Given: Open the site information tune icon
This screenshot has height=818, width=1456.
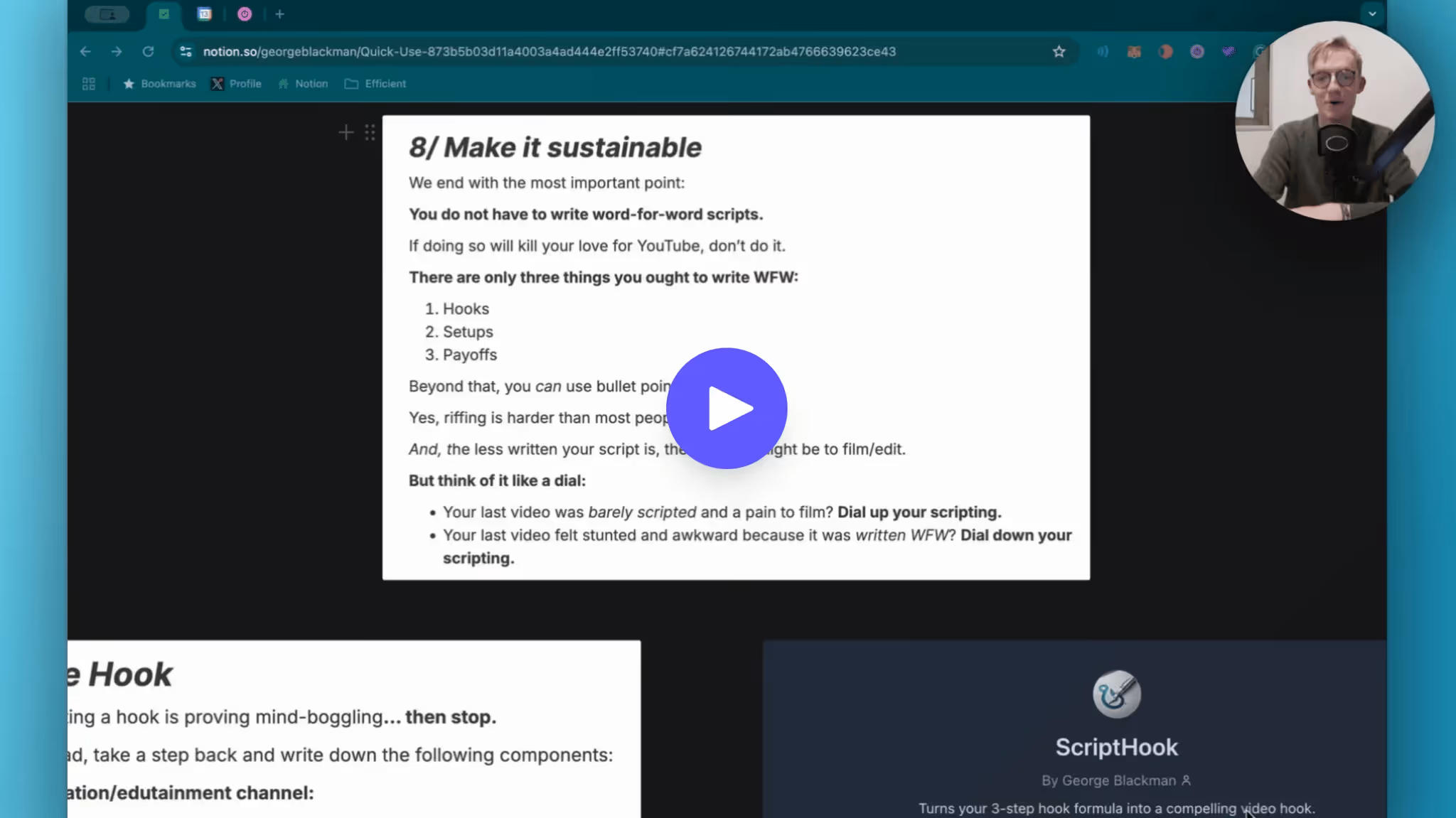Looking at the screenshot, I should (186, 51).
